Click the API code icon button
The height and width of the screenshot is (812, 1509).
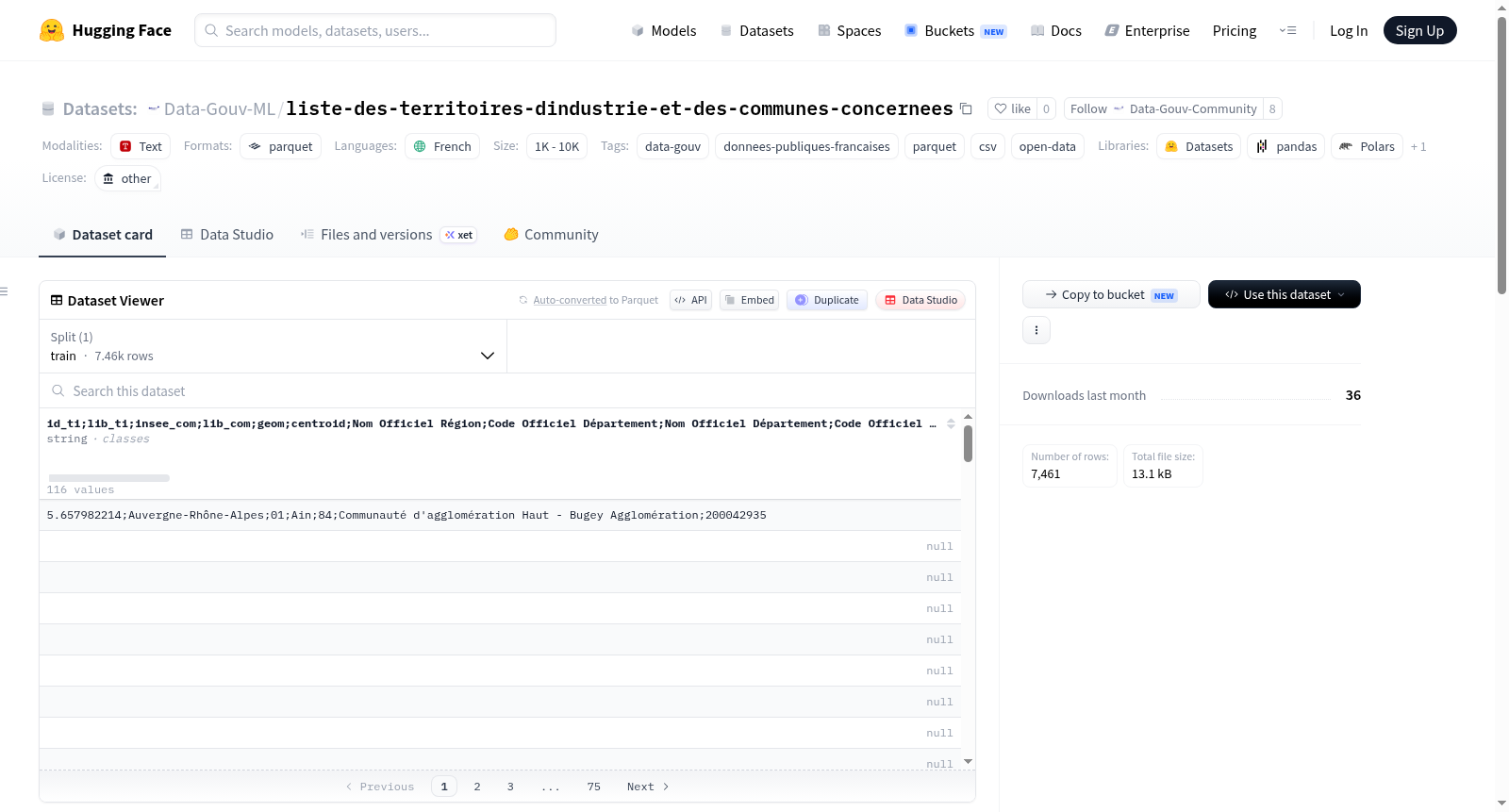click(x=690, y=300)
